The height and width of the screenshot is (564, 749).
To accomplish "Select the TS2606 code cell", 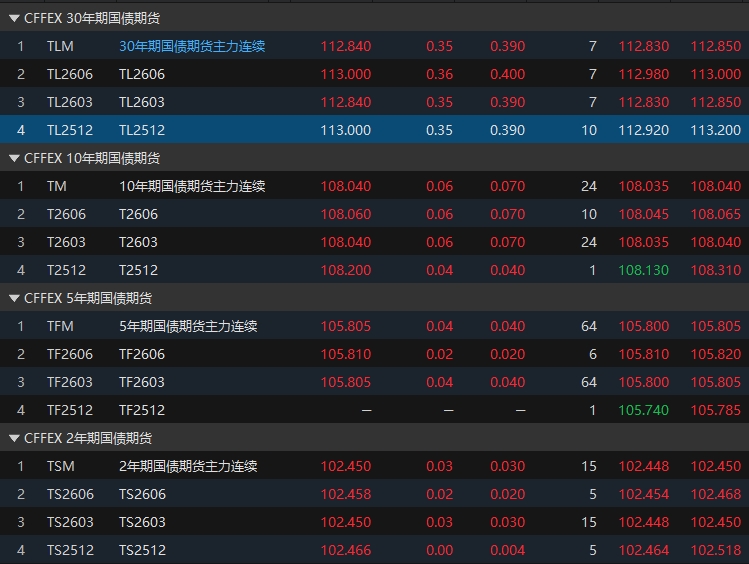I will tap(70, 494).
